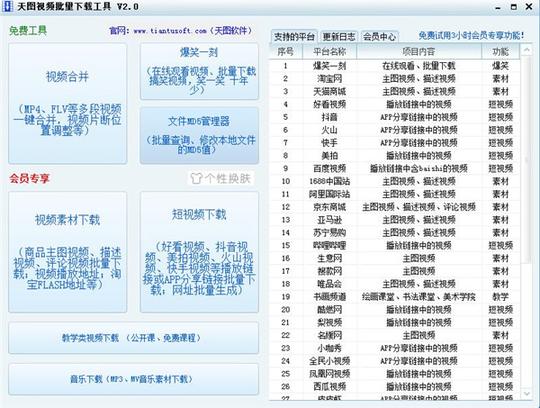Image resolution: width=540 pixels, height=408 pixels.
Task: Select the 唯品会 row
Action: [x=394, y=284]
